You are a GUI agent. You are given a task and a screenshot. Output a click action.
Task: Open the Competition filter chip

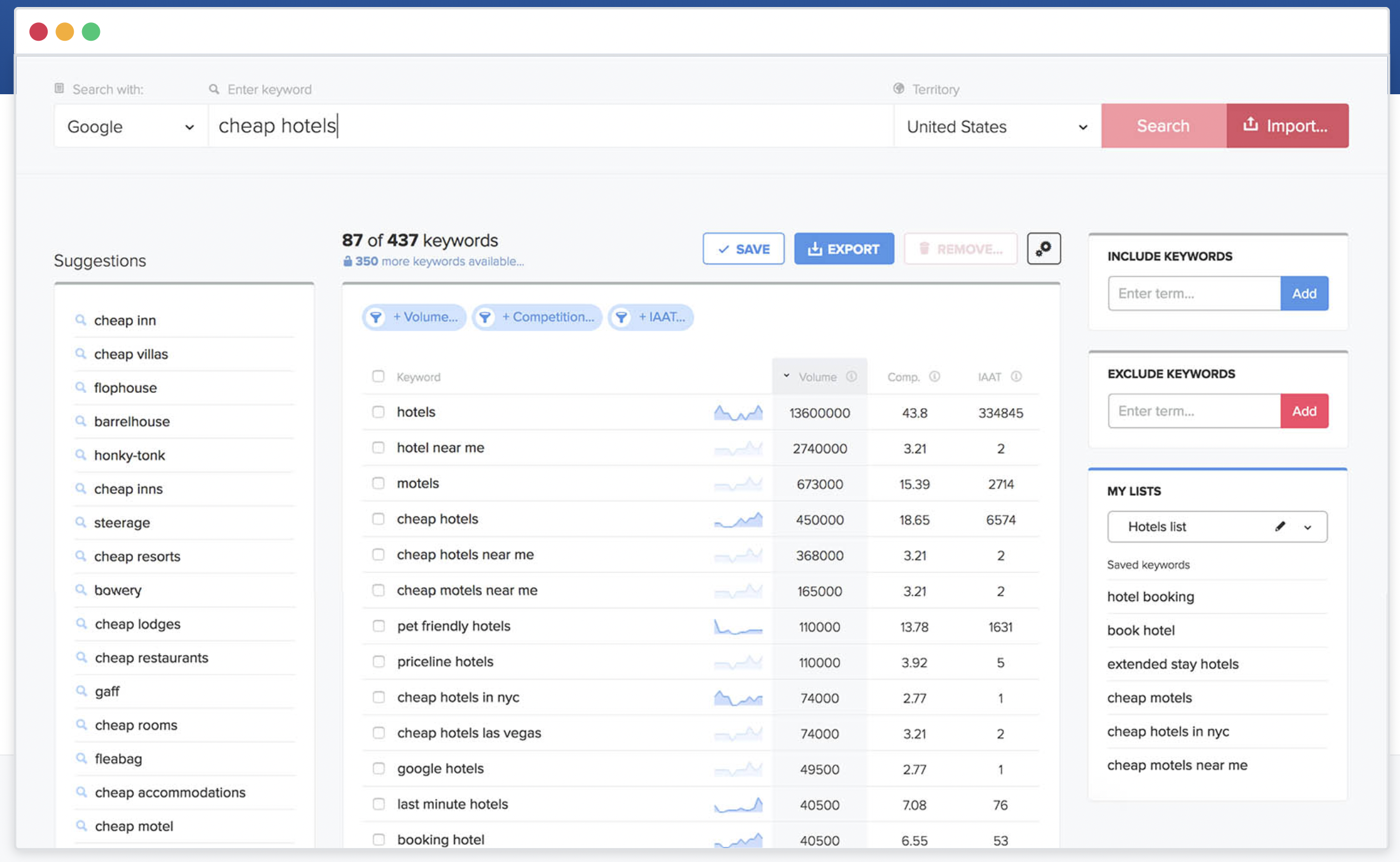(x=536, y=317)
